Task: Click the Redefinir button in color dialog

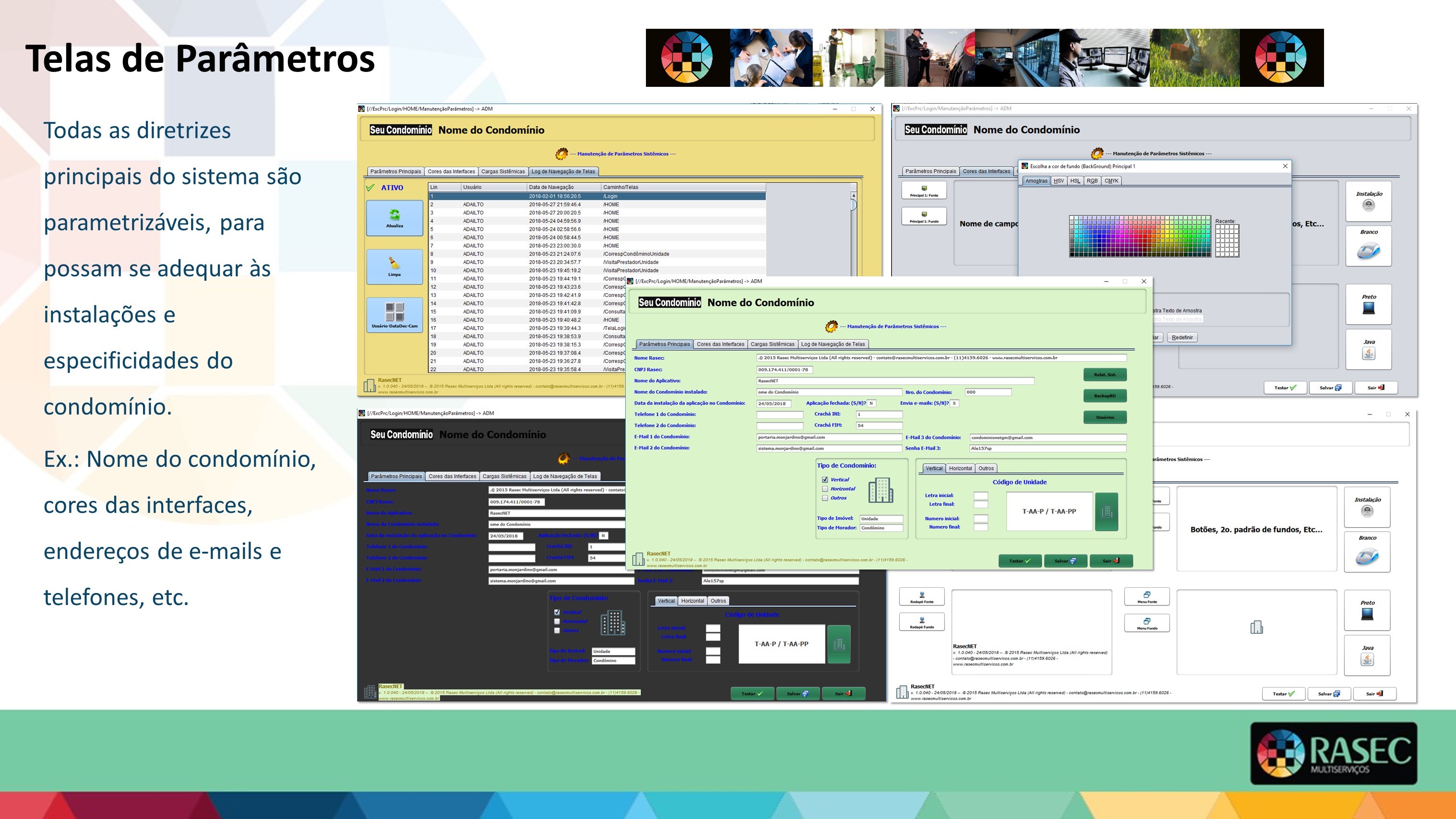Action: (1182, 337)
